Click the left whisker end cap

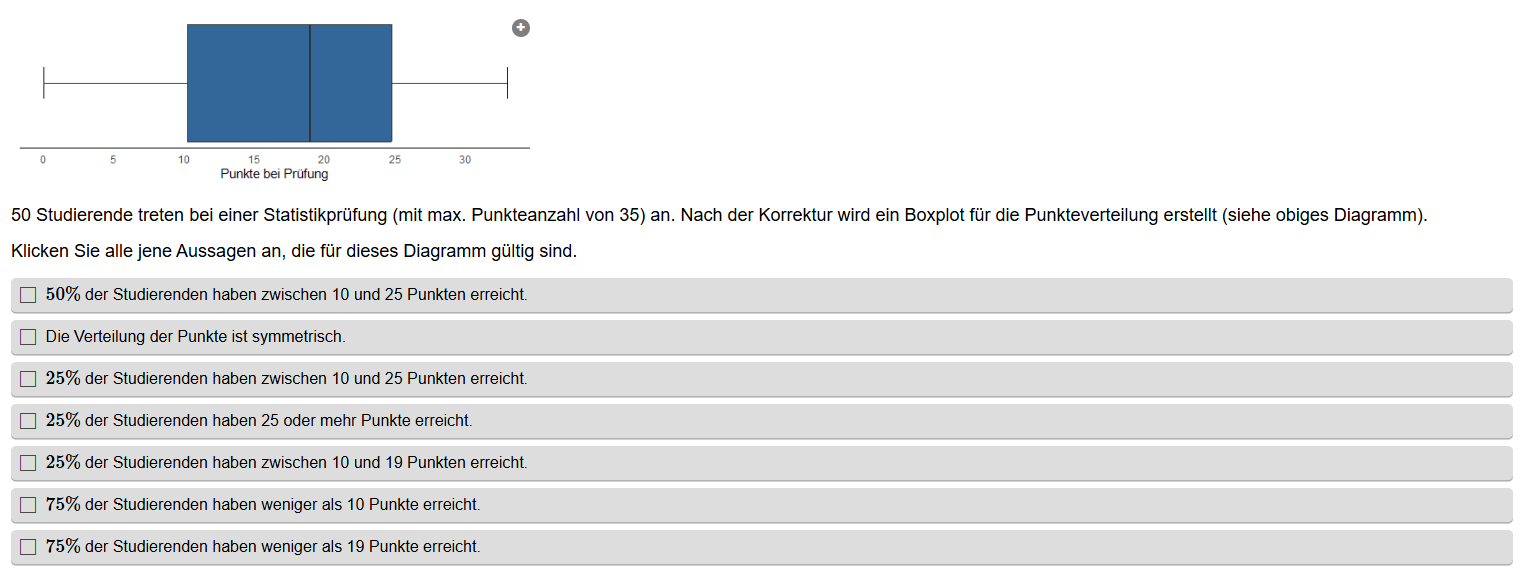[44, 83]
